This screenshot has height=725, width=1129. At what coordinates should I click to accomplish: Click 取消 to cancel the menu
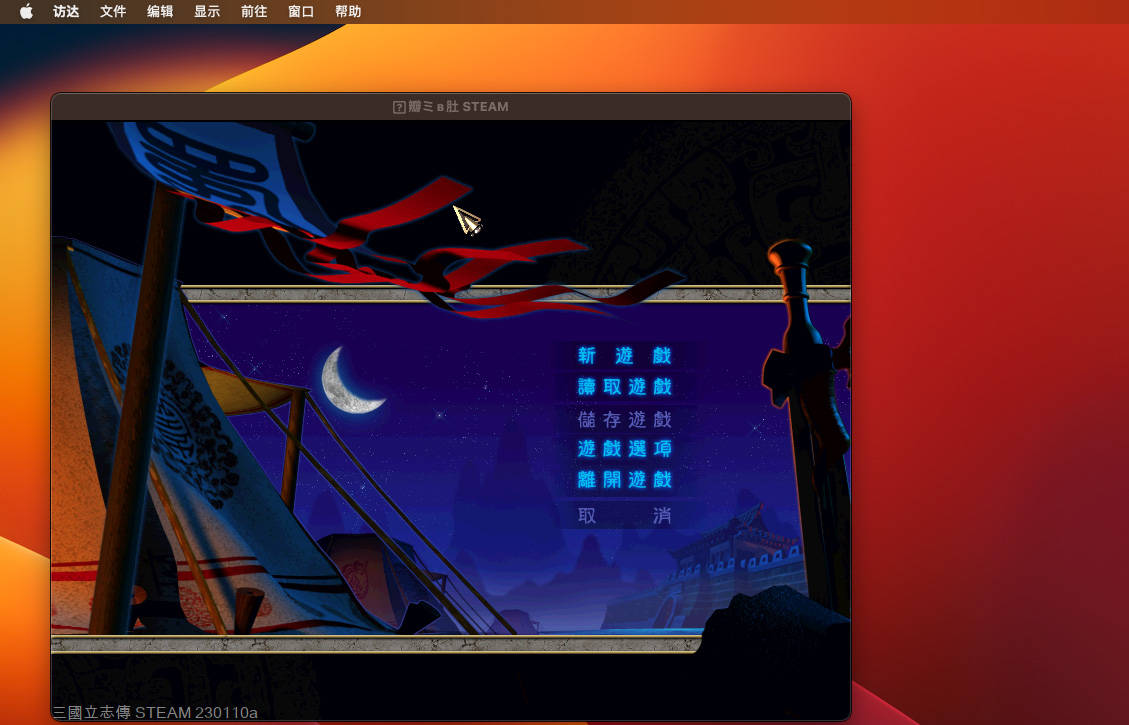coord(624,515)
